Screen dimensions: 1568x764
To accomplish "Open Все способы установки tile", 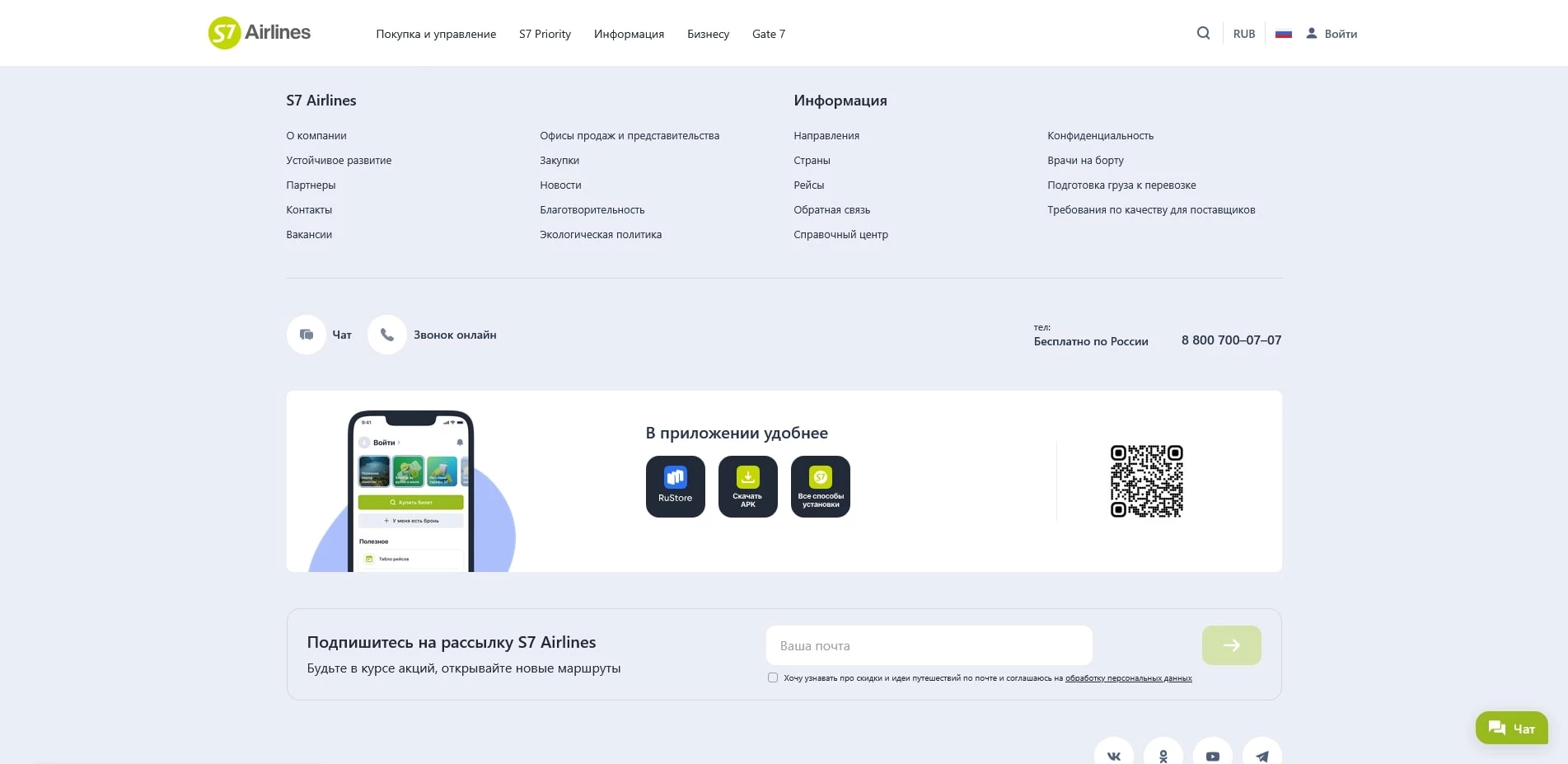I will click(x=820, y=486).
